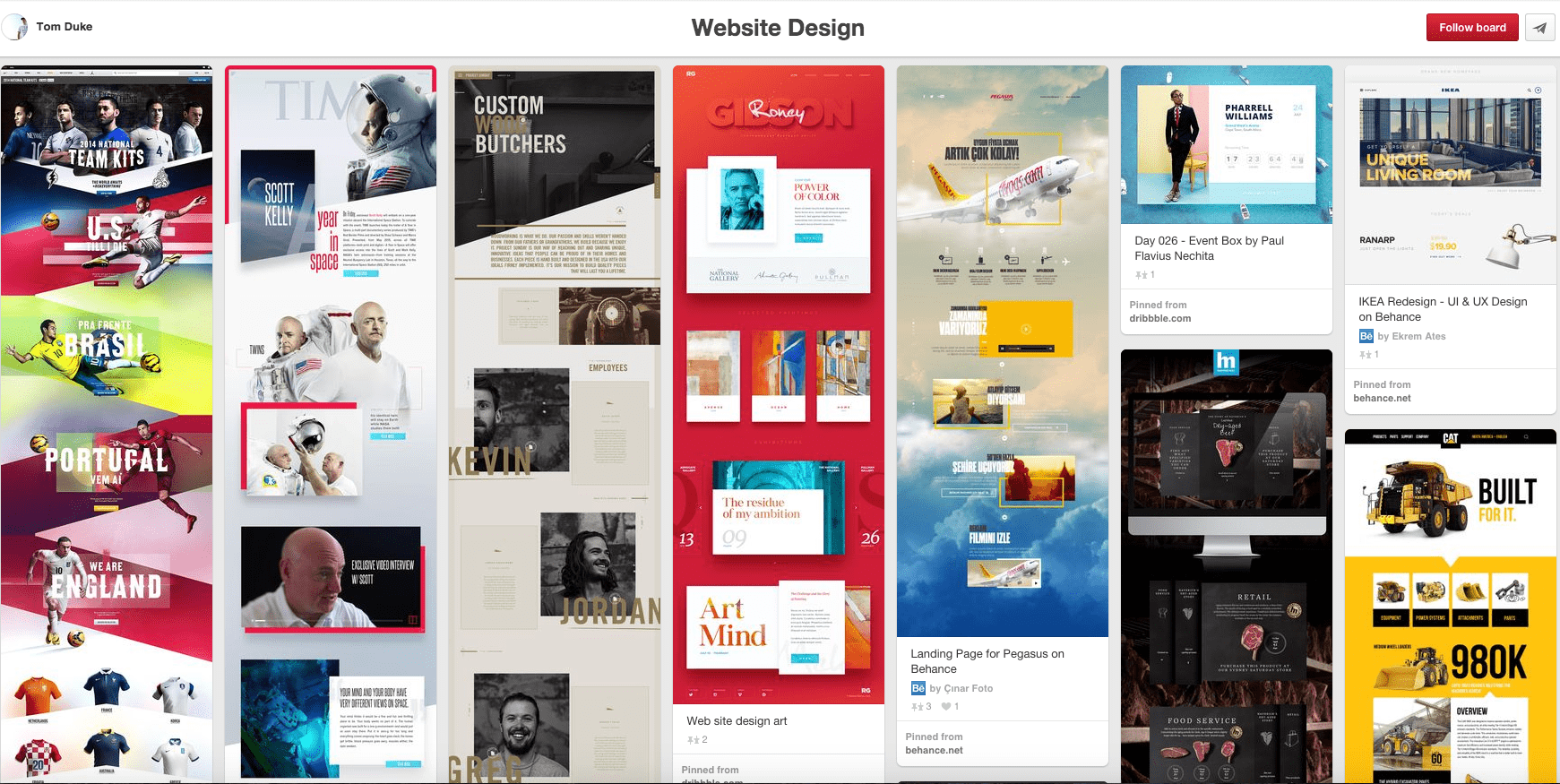Visit dribbble.com source under the Day 026 pin
Image resolution: width=1560 pixels, height=784 pixels.
coord(1159,318)
